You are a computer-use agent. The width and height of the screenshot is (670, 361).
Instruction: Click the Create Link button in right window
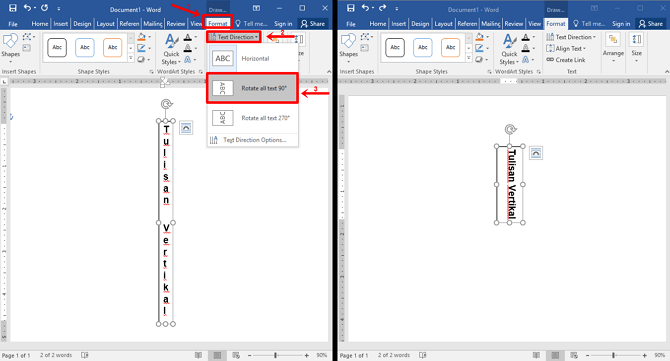point(566,60)
